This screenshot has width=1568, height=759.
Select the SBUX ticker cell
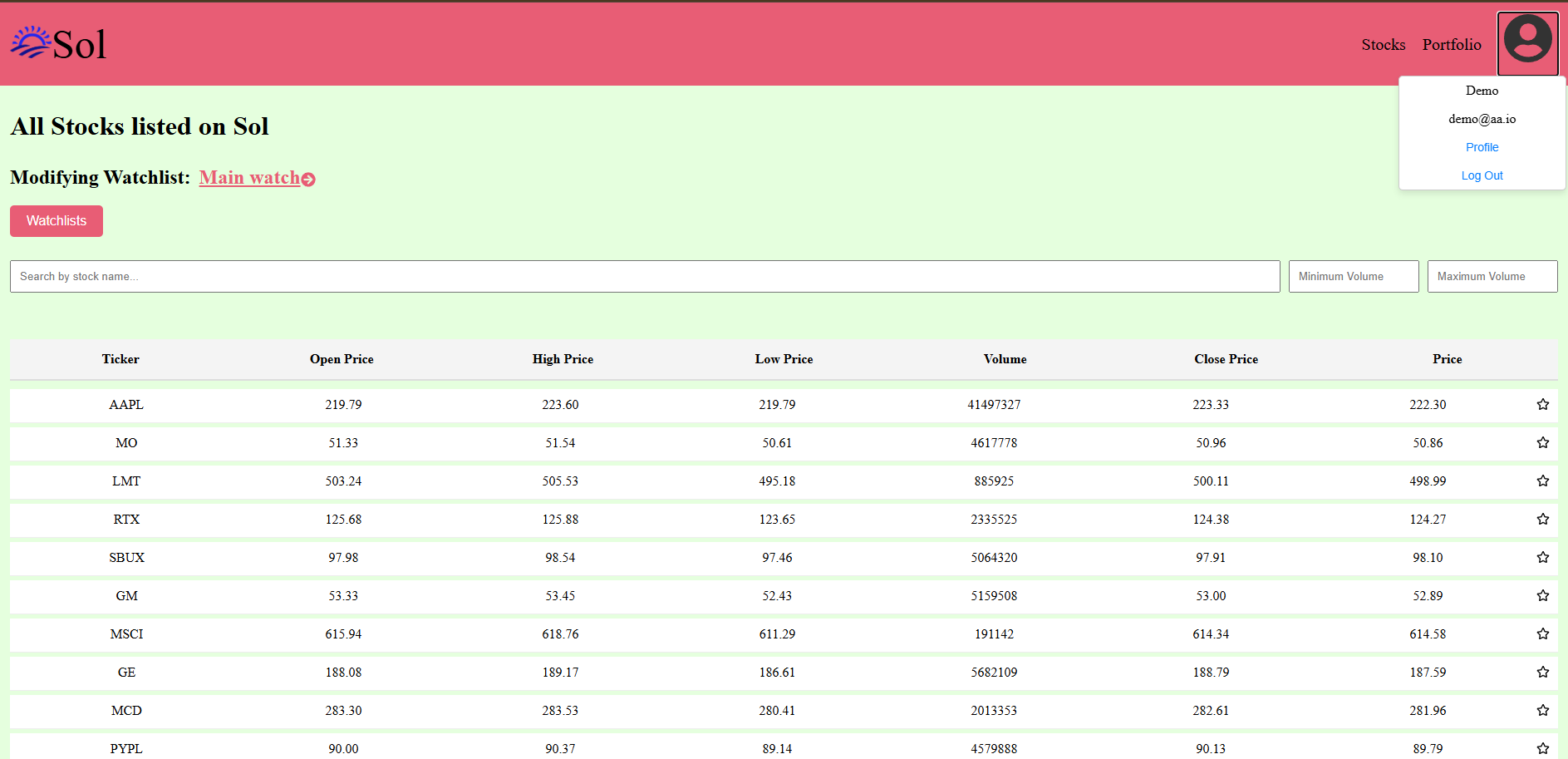(126, 558)
